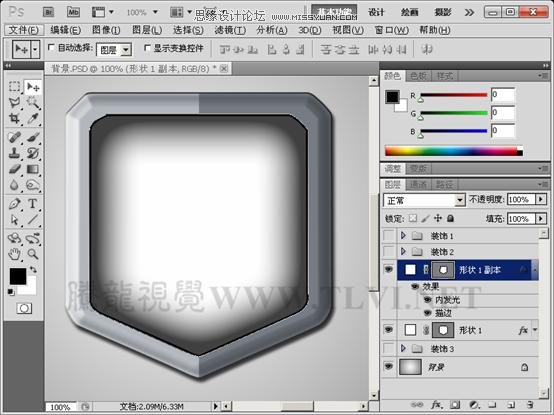554x415 pixels.
Task: Select the Gradient tool
Action: click(33, 169)
